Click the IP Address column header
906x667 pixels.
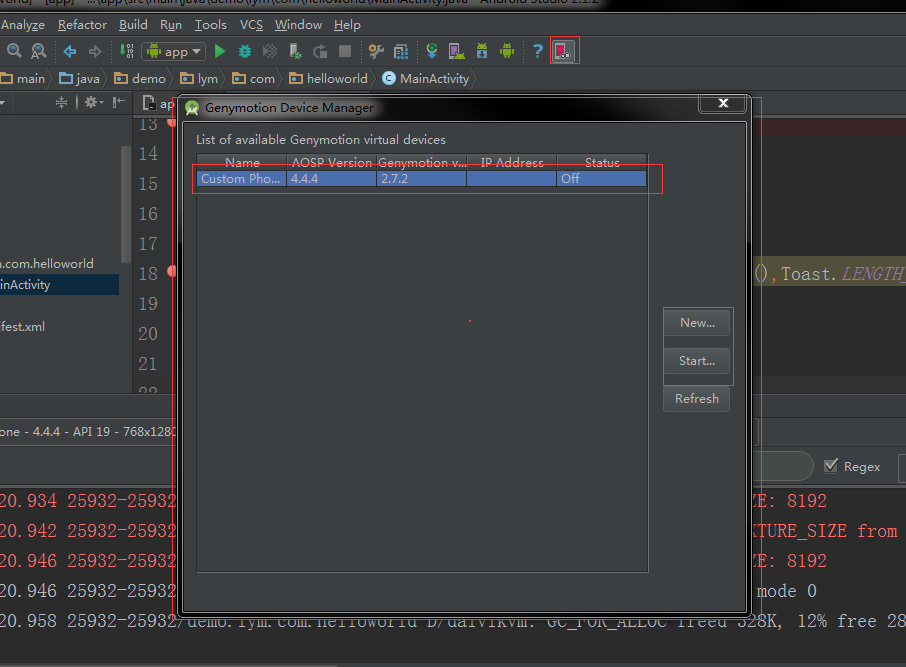[512, 162]
